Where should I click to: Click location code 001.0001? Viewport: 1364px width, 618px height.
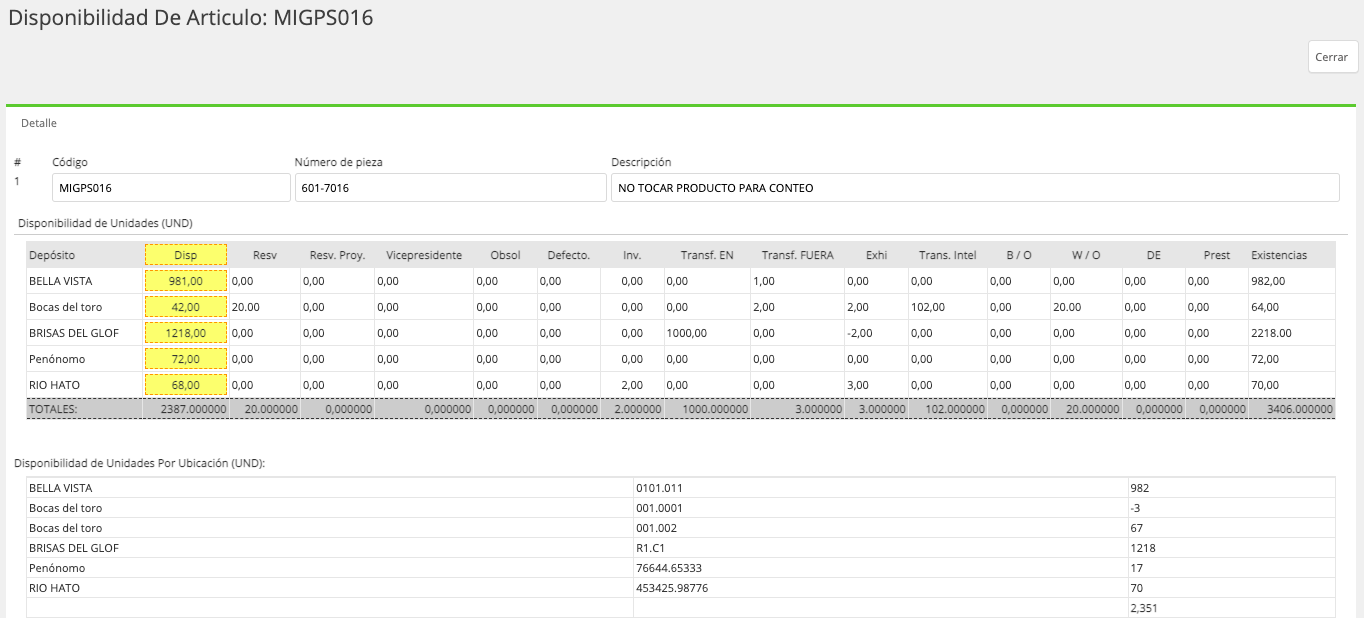(659, 508)
